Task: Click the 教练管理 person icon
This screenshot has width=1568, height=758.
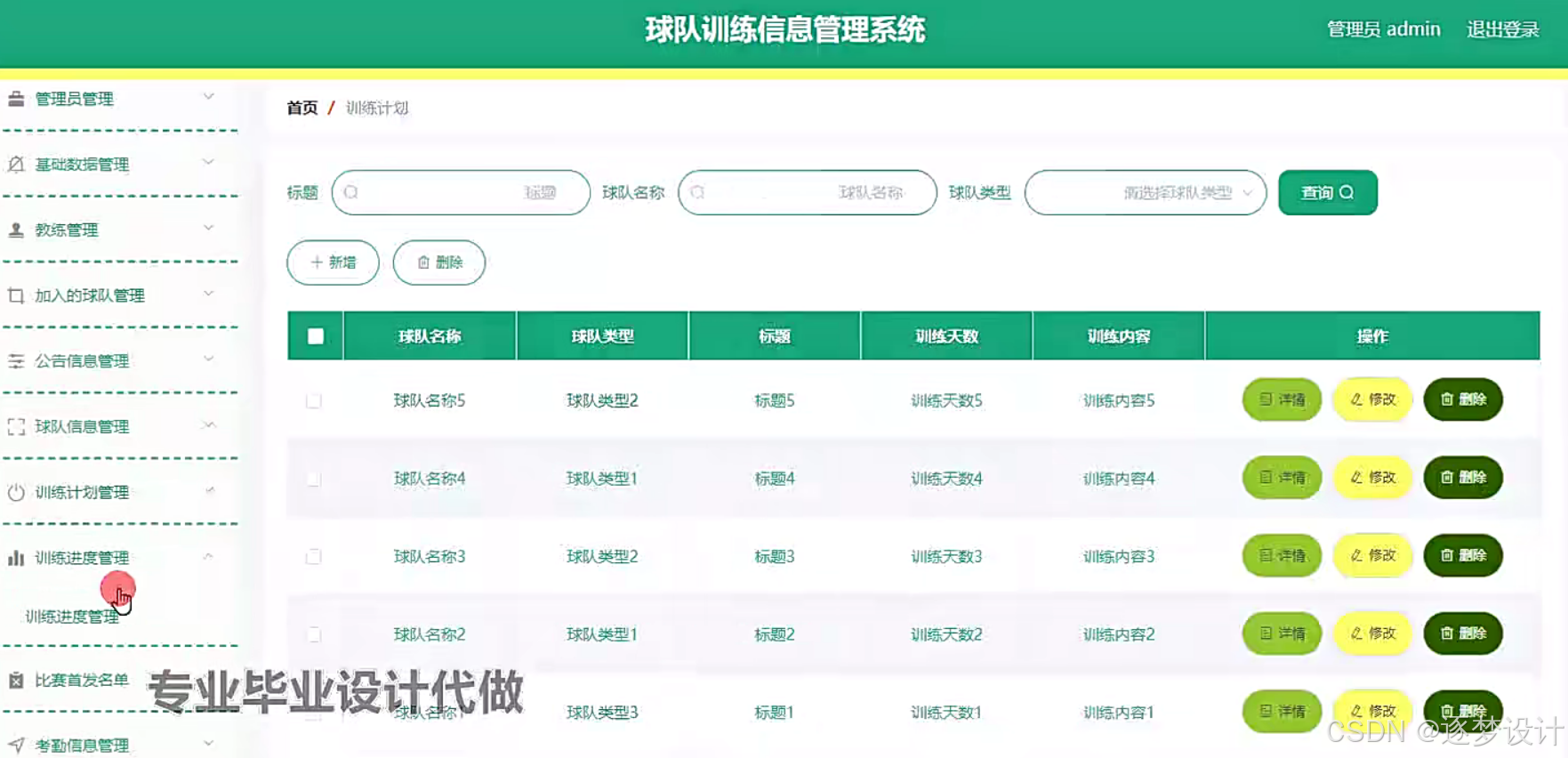Action: (x=16, y=230)
